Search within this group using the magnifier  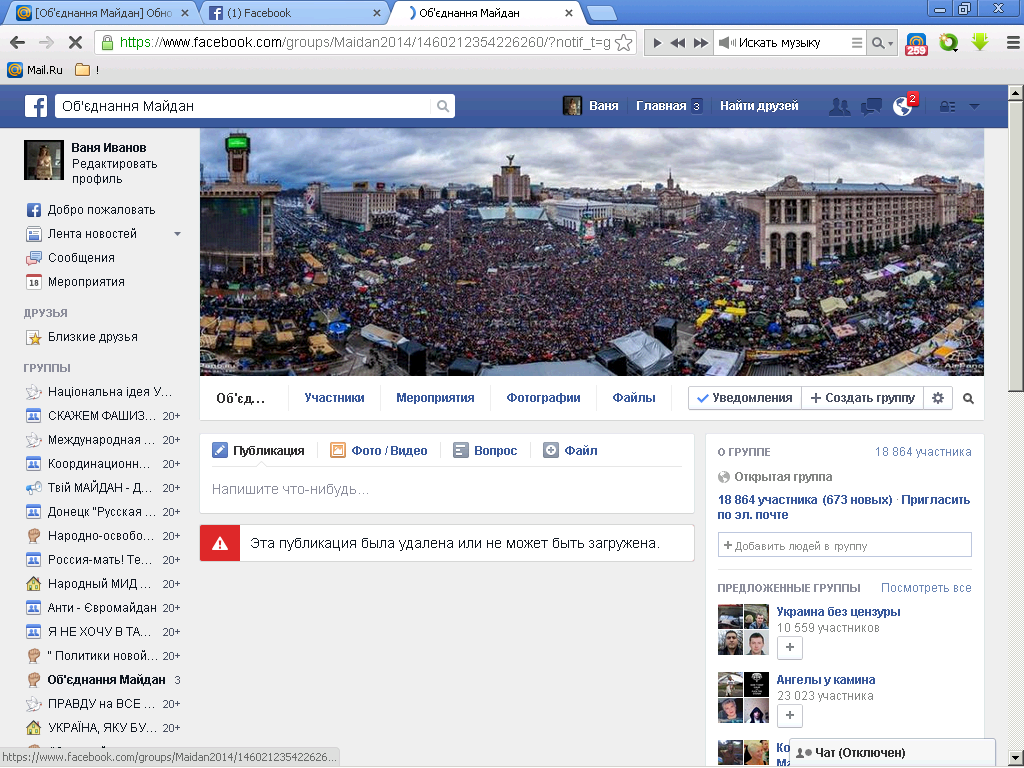(968, 398)
